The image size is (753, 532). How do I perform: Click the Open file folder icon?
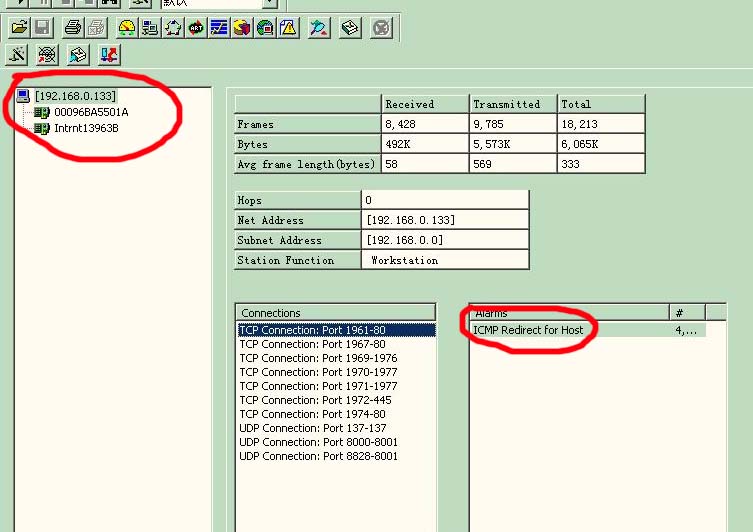18,28
